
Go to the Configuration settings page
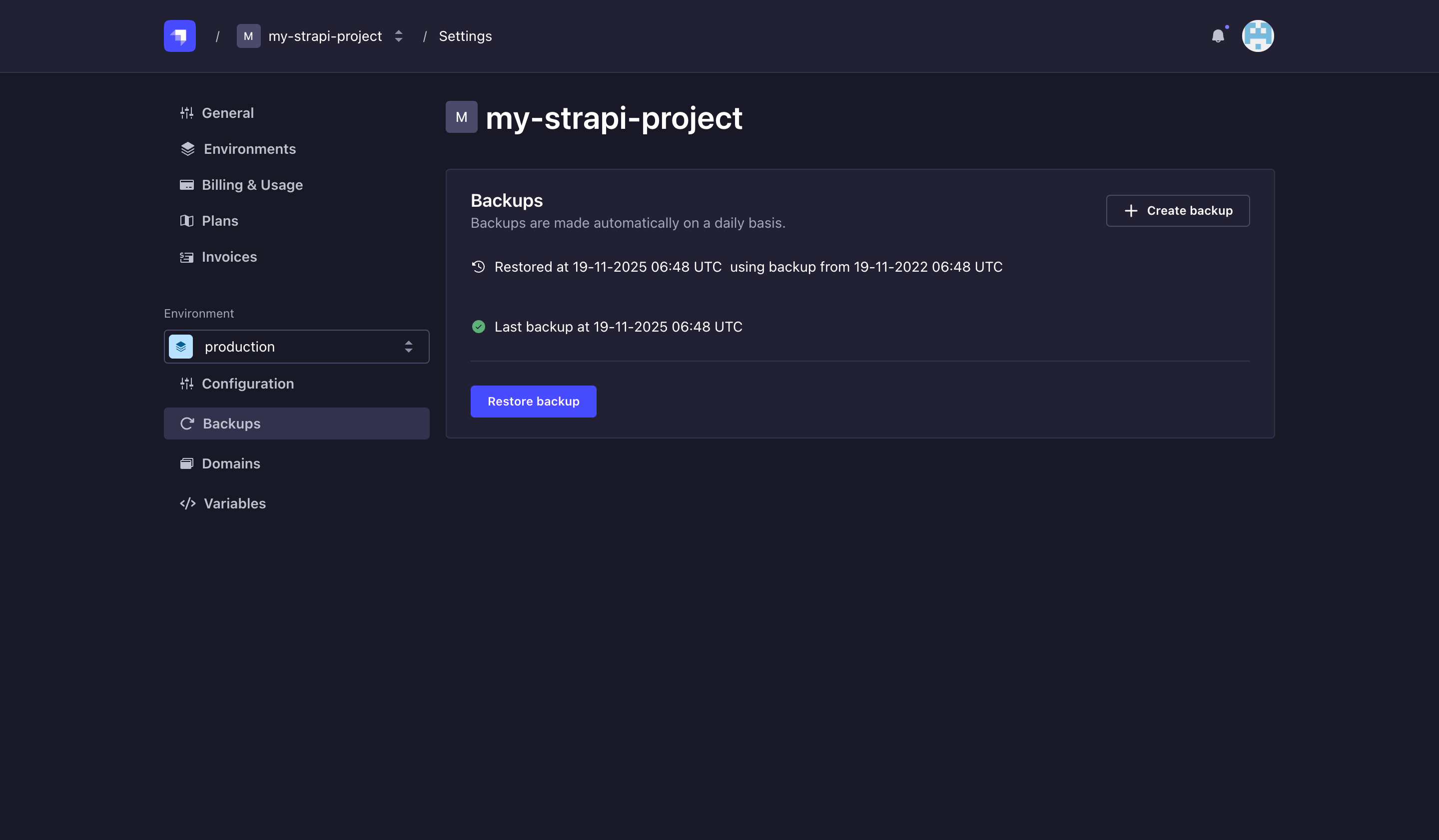247,384
